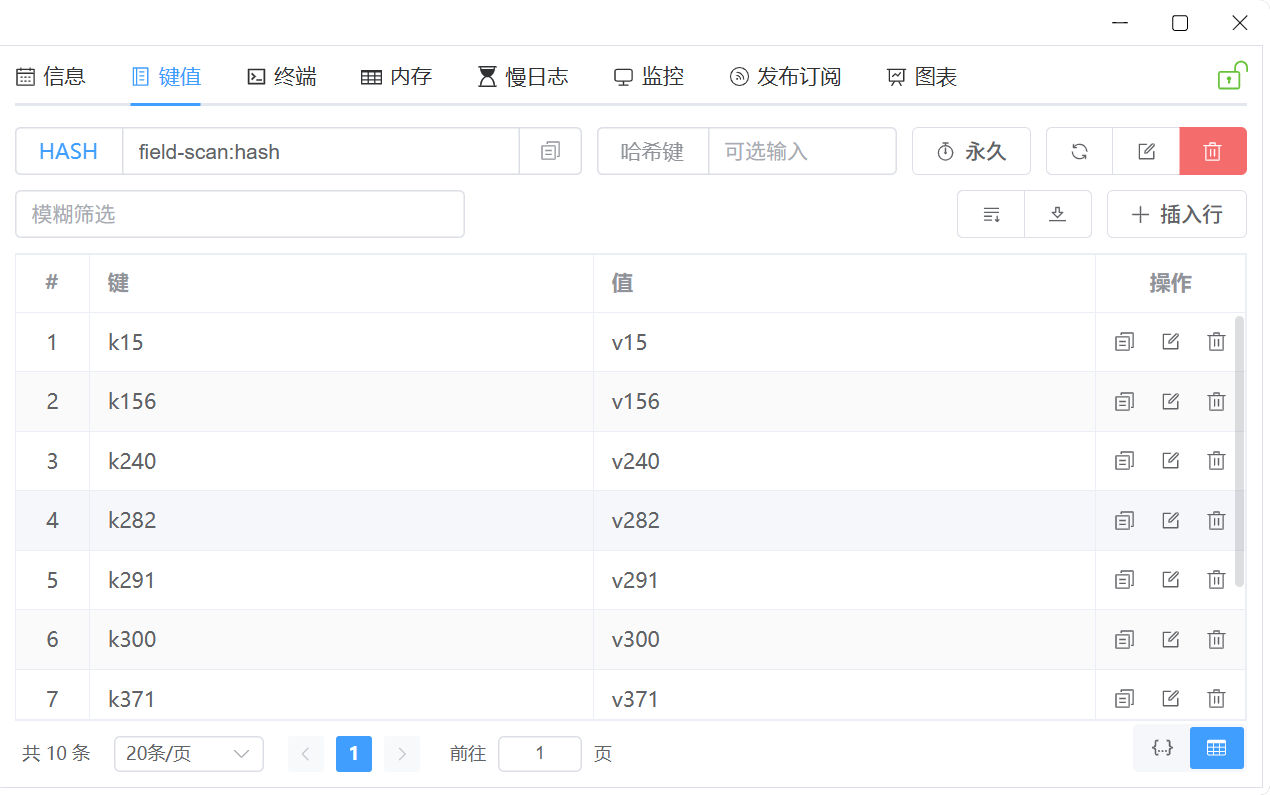Open the 终端 tab
The width and height of the screenshot is (1270, 795).
[282, 77]
